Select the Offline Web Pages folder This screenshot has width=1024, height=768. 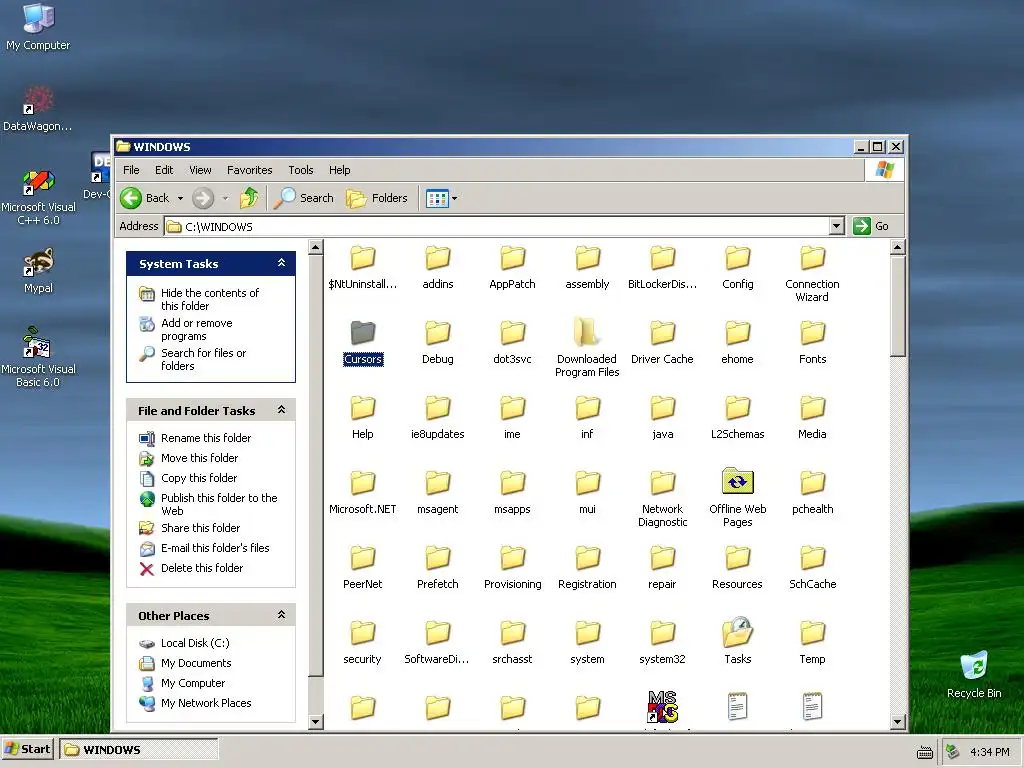737,498
